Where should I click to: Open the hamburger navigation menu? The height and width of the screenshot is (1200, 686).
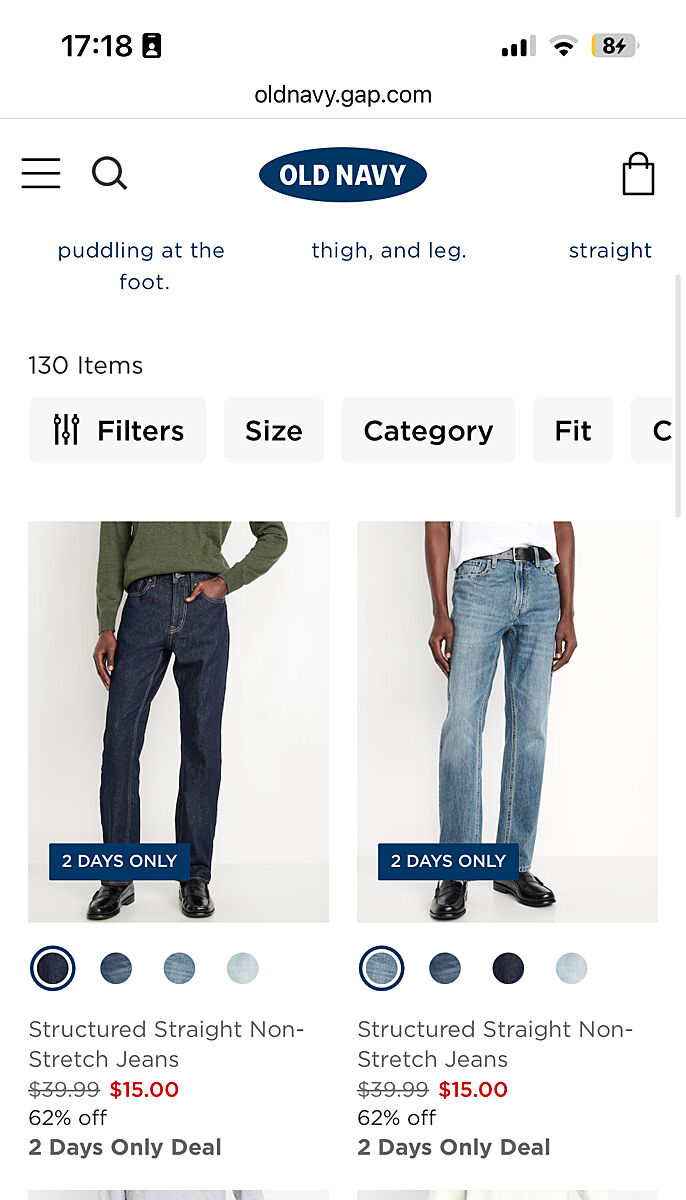(x=41, y=174)
